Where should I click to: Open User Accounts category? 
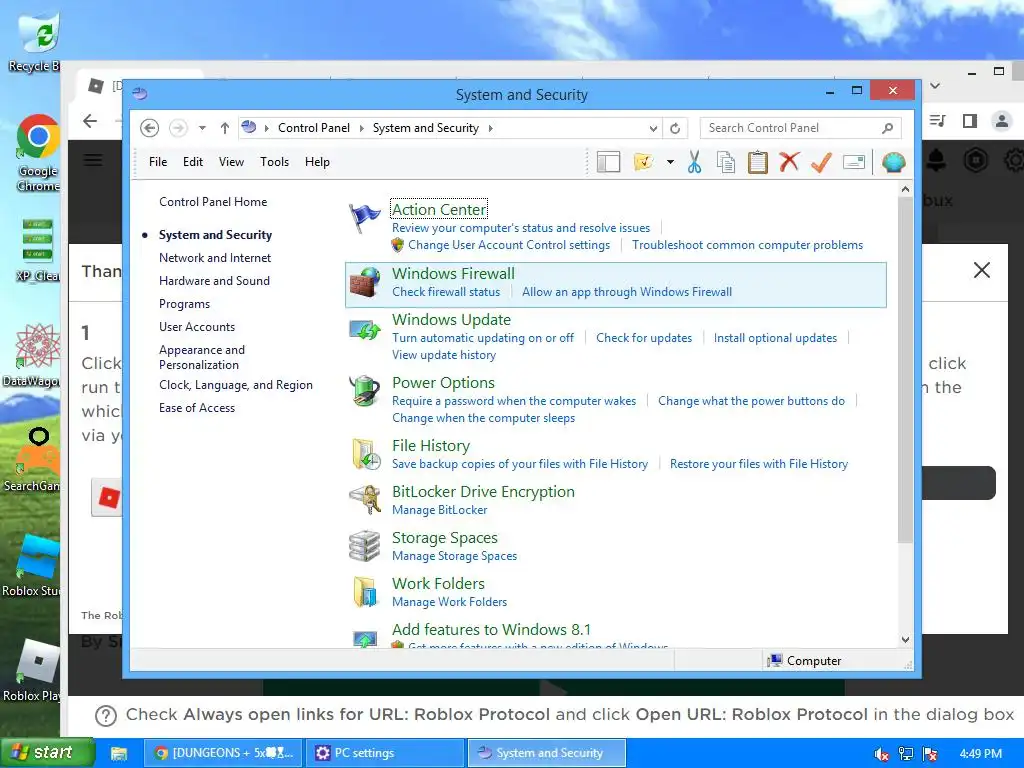tap(197, 327)
